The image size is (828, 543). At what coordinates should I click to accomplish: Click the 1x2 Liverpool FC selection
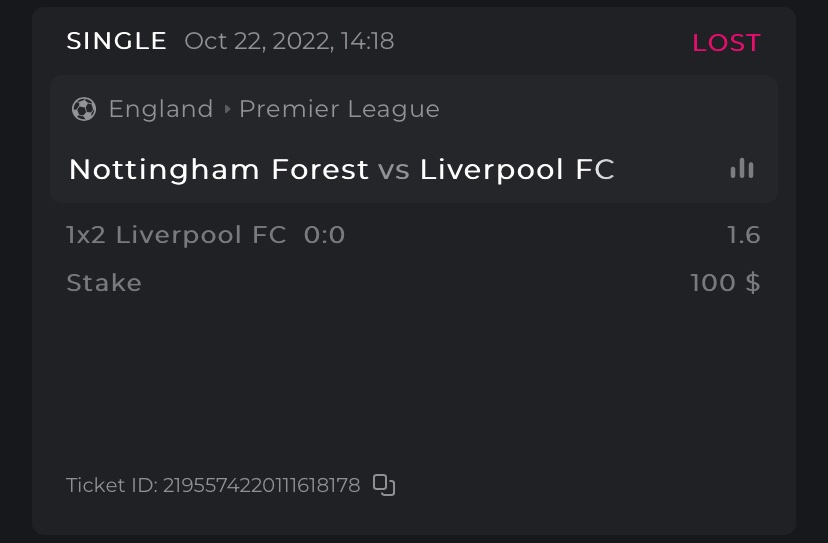pos(176,235)
